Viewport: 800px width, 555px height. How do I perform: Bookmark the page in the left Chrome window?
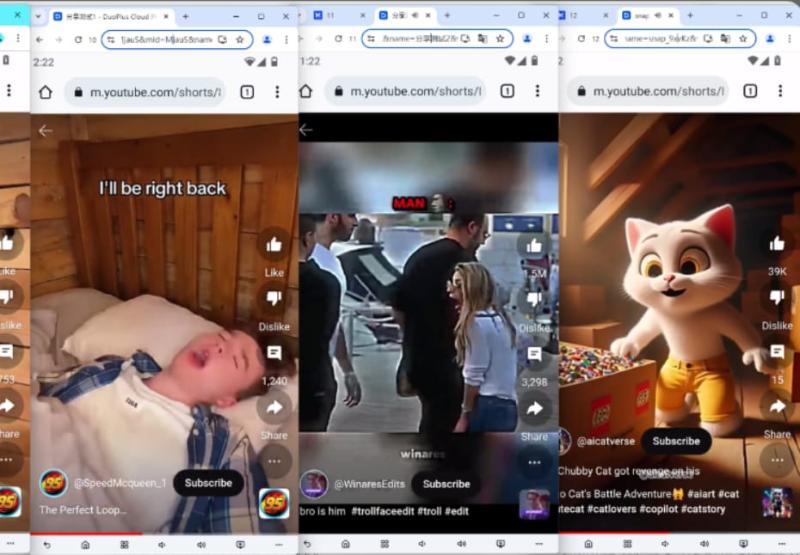240,39
